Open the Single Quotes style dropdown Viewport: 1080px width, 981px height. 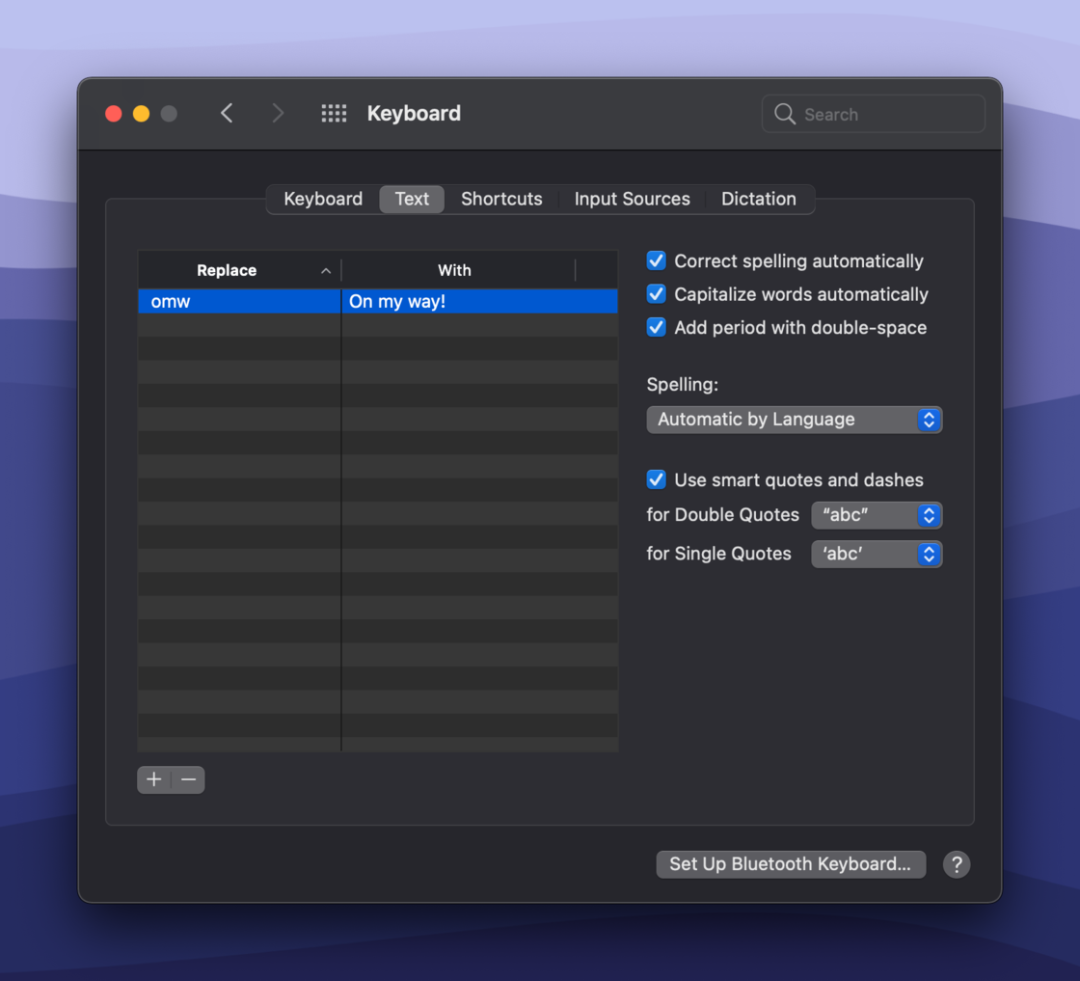[x=876, y=554]
